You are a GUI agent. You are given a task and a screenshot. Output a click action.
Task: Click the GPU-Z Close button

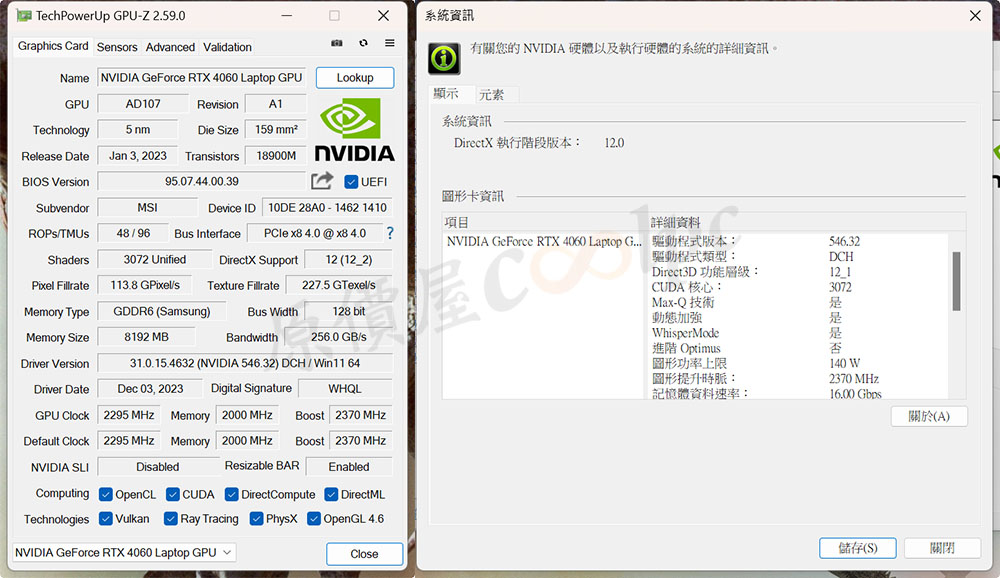tap(364, 554)
